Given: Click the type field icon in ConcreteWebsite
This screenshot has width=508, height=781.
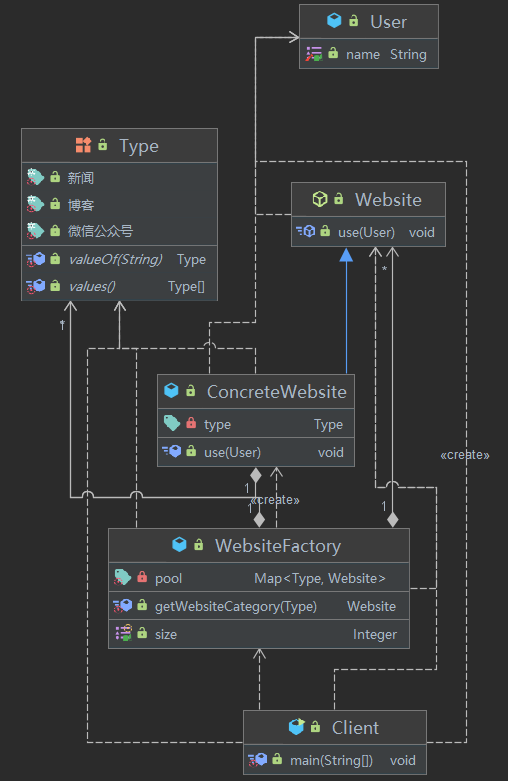Looking at the screenshot, I should coord(172,424).
